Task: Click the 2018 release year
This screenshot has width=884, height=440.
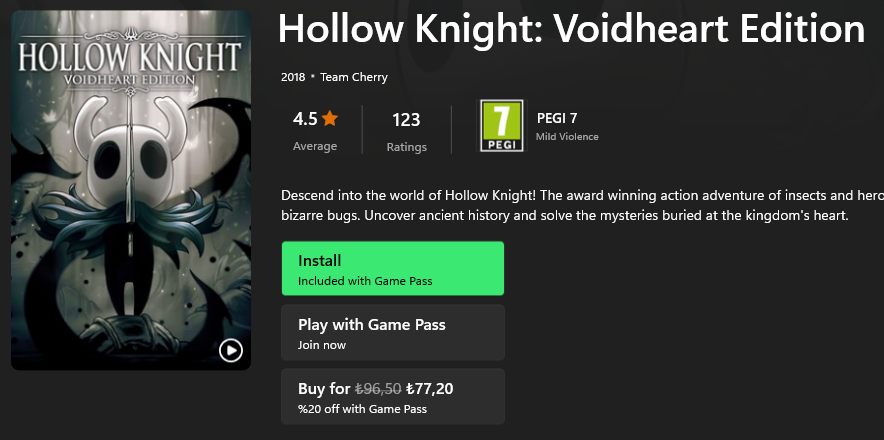Action: (293, 77)
